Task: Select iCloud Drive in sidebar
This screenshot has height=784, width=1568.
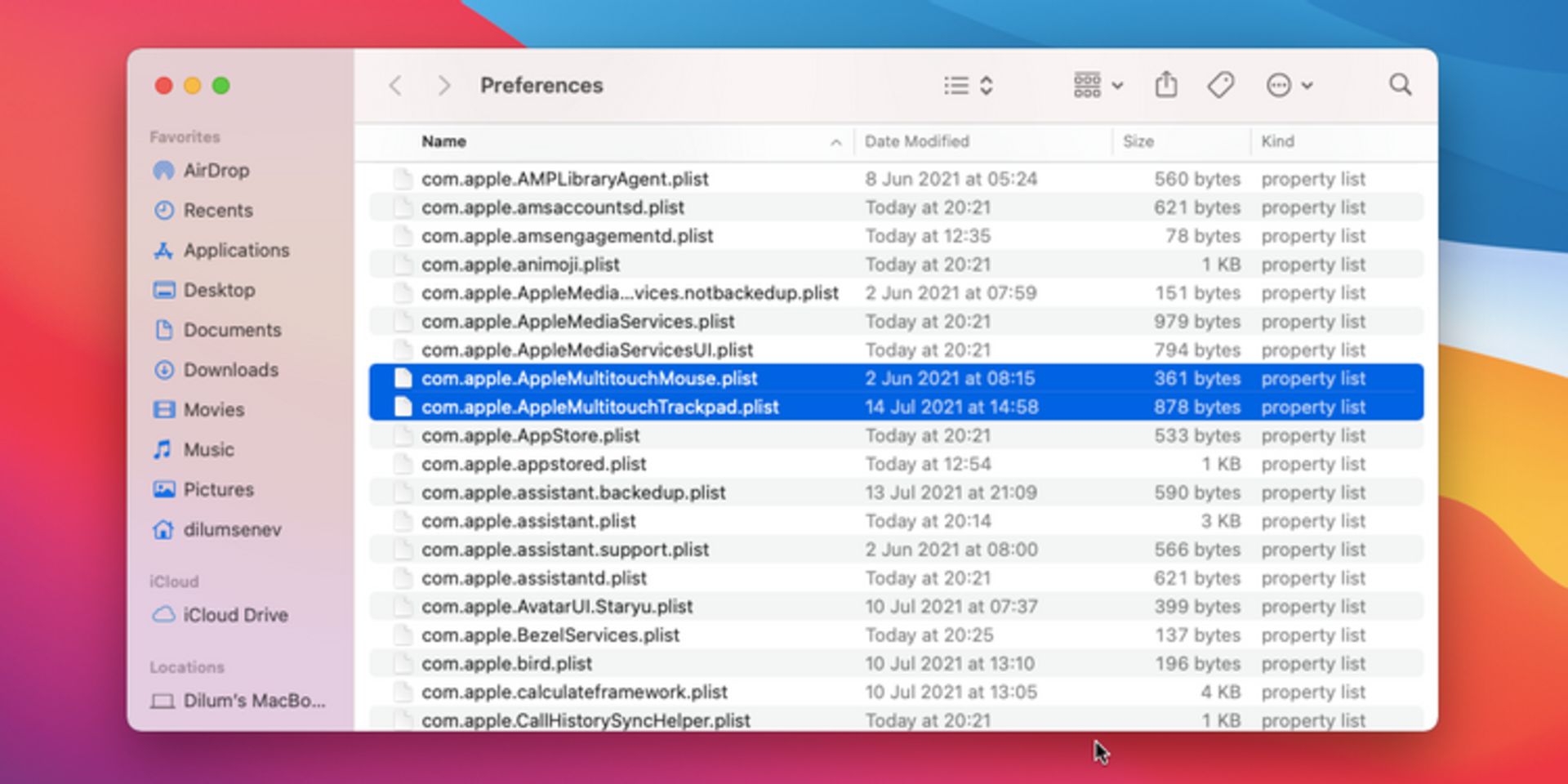Action: coord(235,615)
